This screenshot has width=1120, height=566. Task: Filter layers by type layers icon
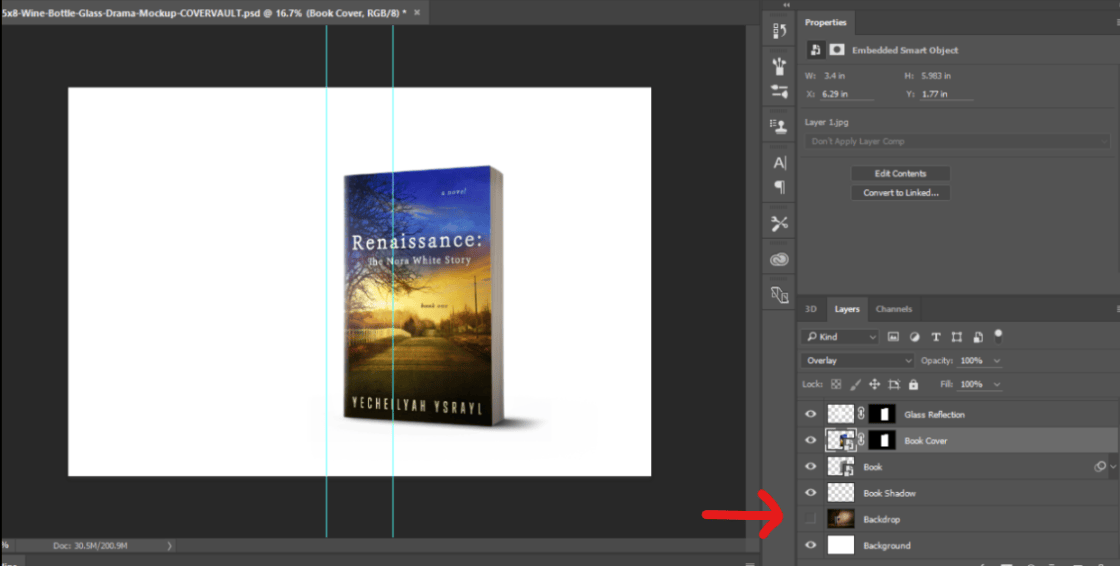[936, 337]
